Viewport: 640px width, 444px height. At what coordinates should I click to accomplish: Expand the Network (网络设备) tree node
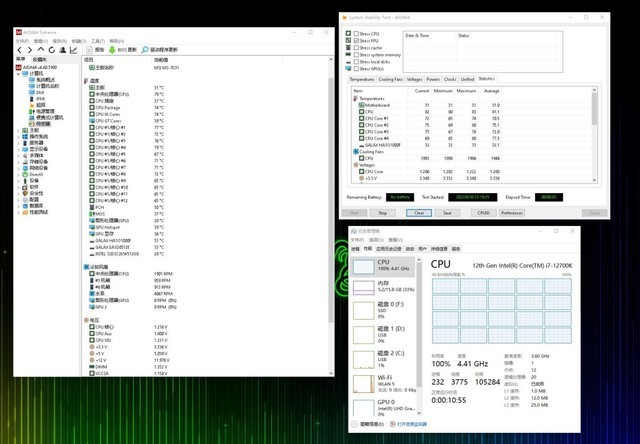coord(18,168)
